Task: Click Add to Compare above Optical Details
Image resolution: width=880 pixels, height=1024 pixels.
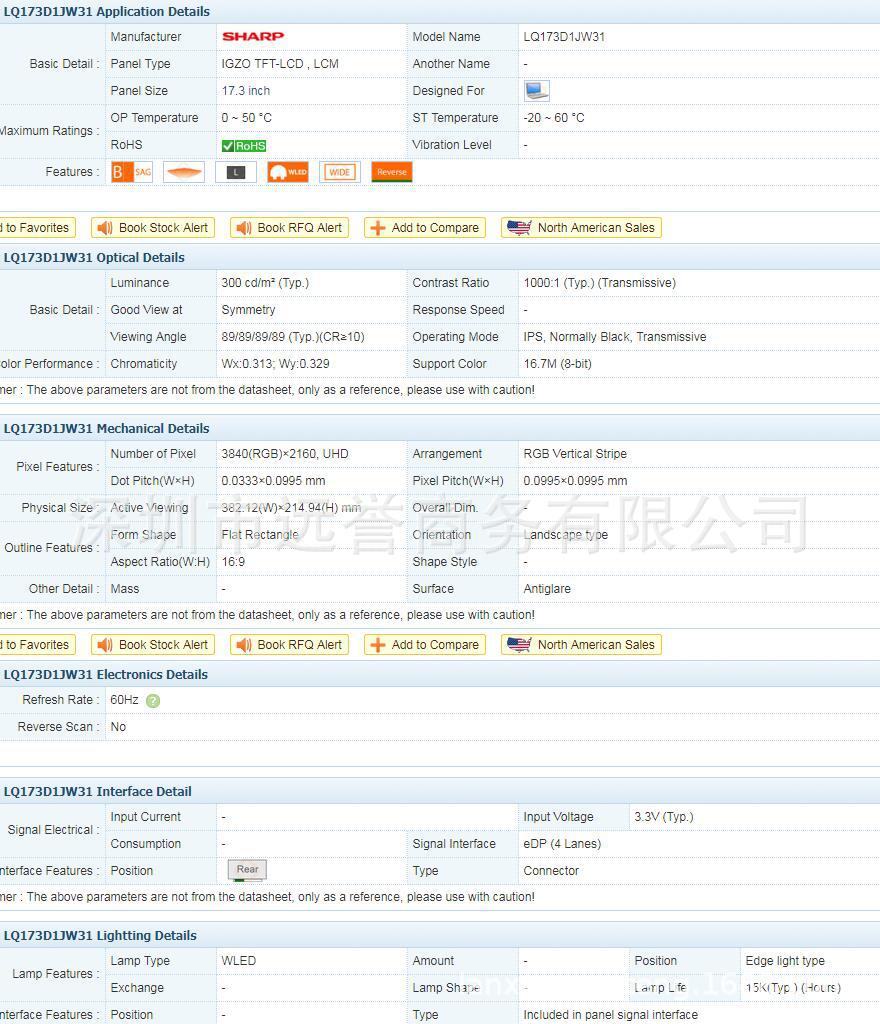Action: pyautogui.click(x=425, y=227)
